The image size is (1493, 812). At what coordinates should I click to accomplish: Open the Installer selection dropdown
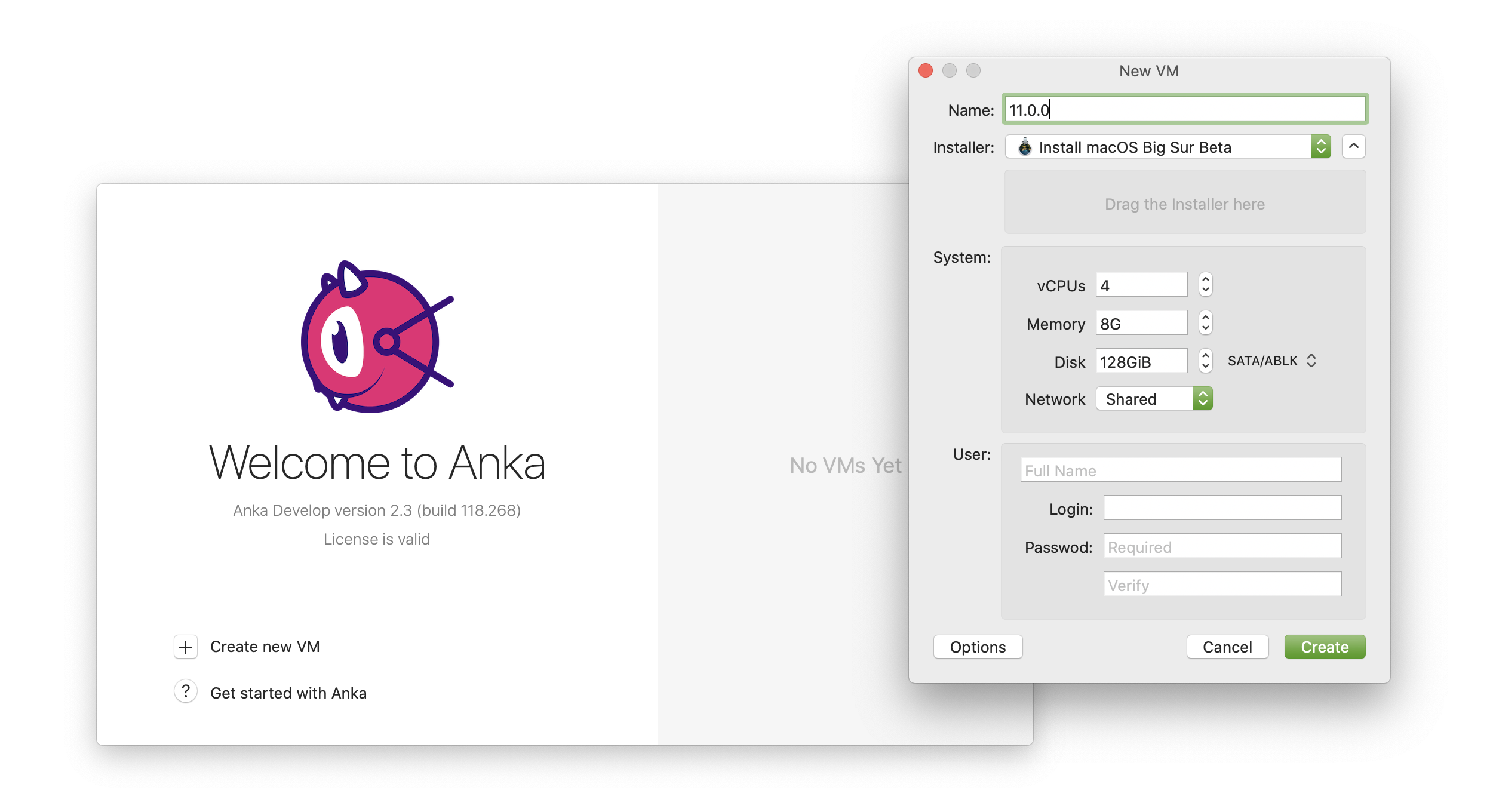1168,147
